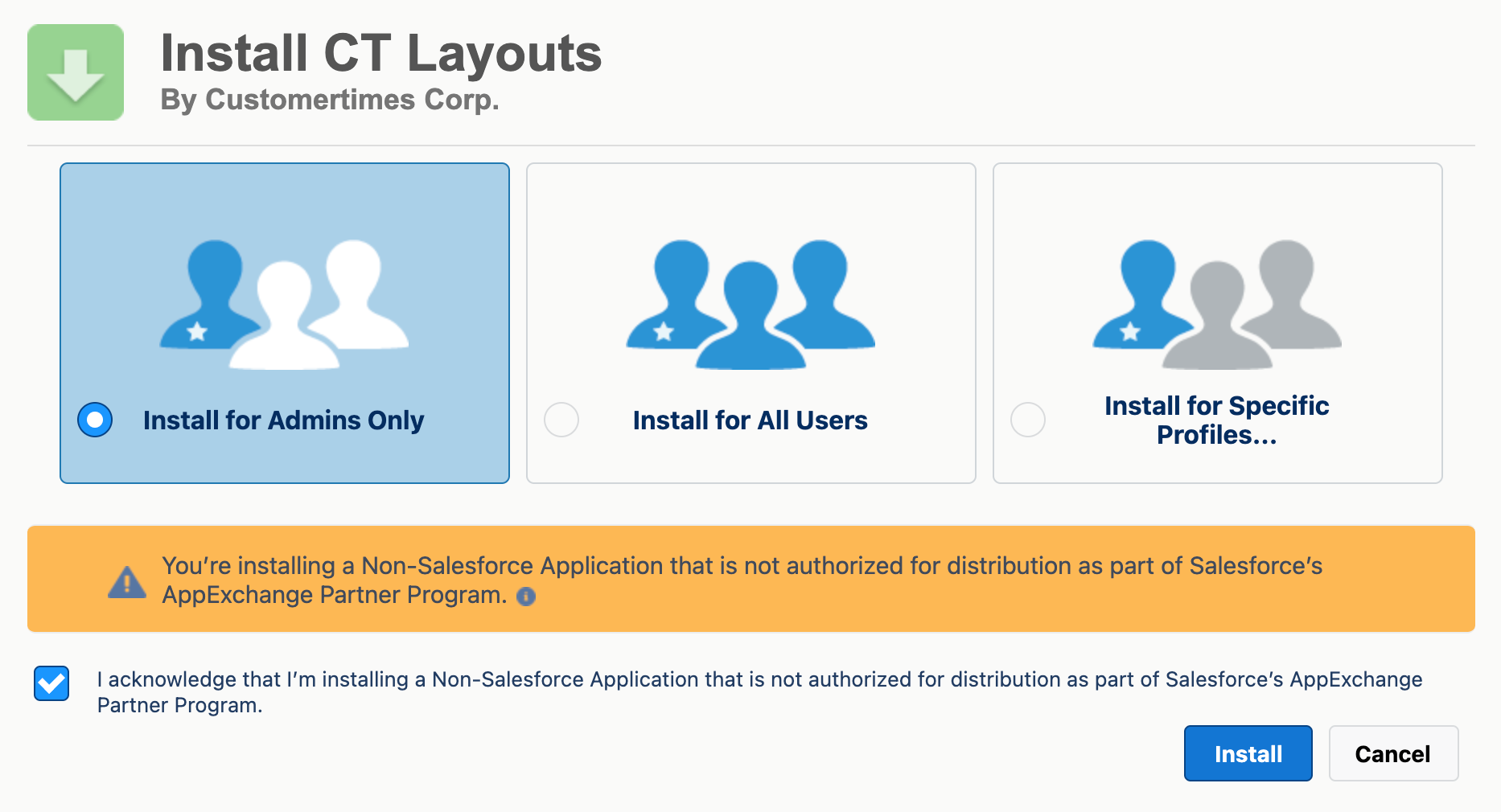Select the Install for All Users radio button
The width and height of the screenshot is (1501, 812).
[561, 420]
